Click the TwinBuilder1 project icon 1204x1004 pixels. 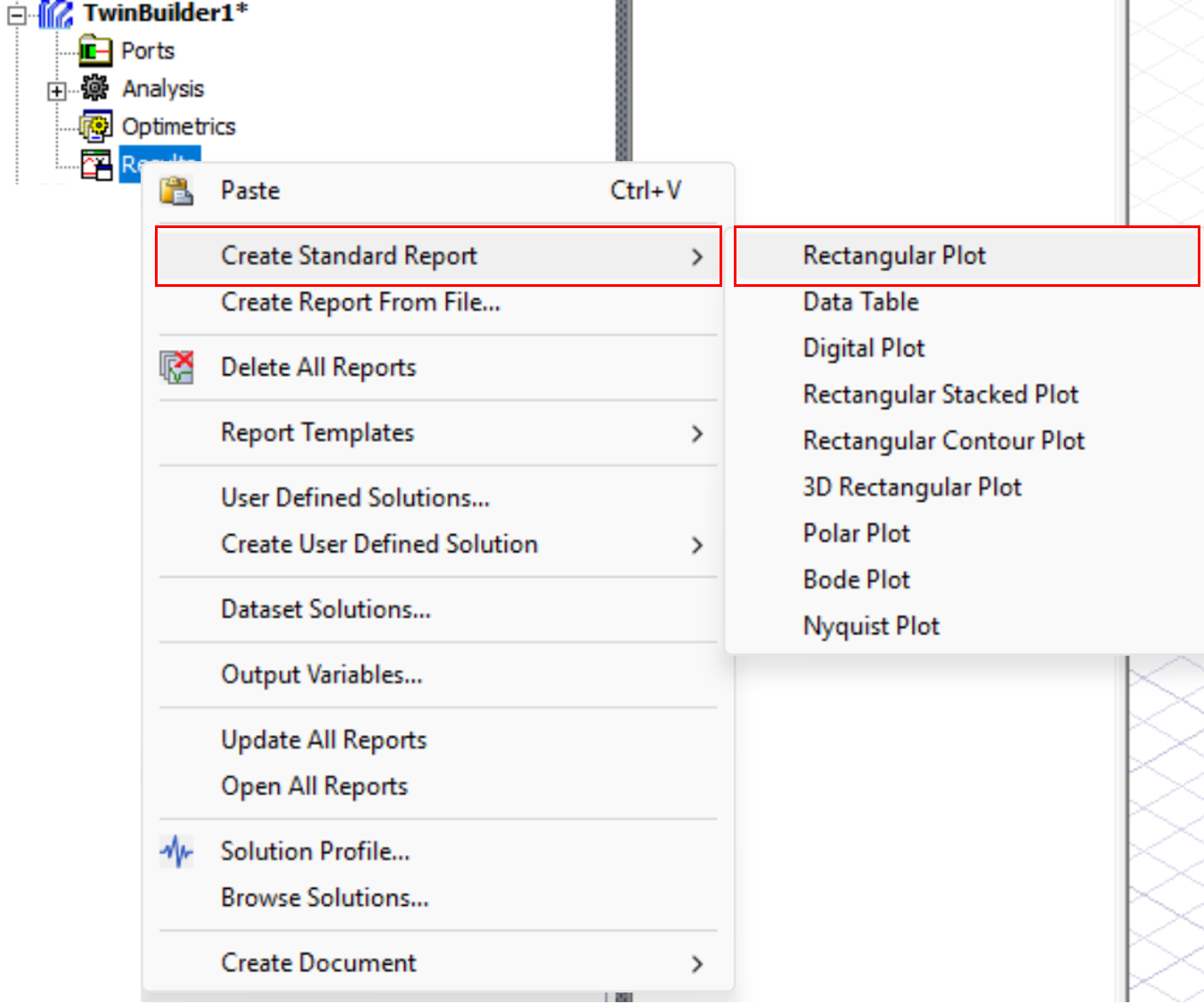point(56,12)
